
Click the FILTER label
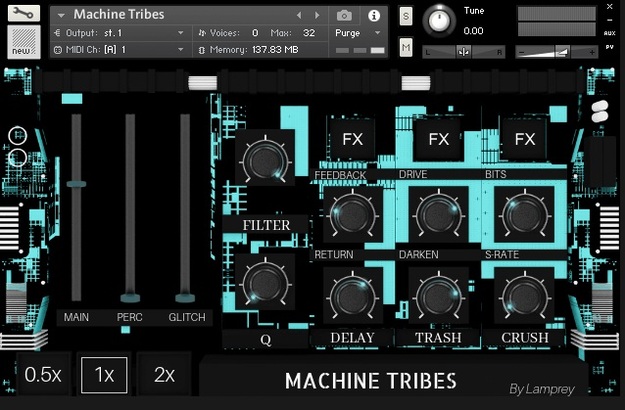click(x=266, y=225)
